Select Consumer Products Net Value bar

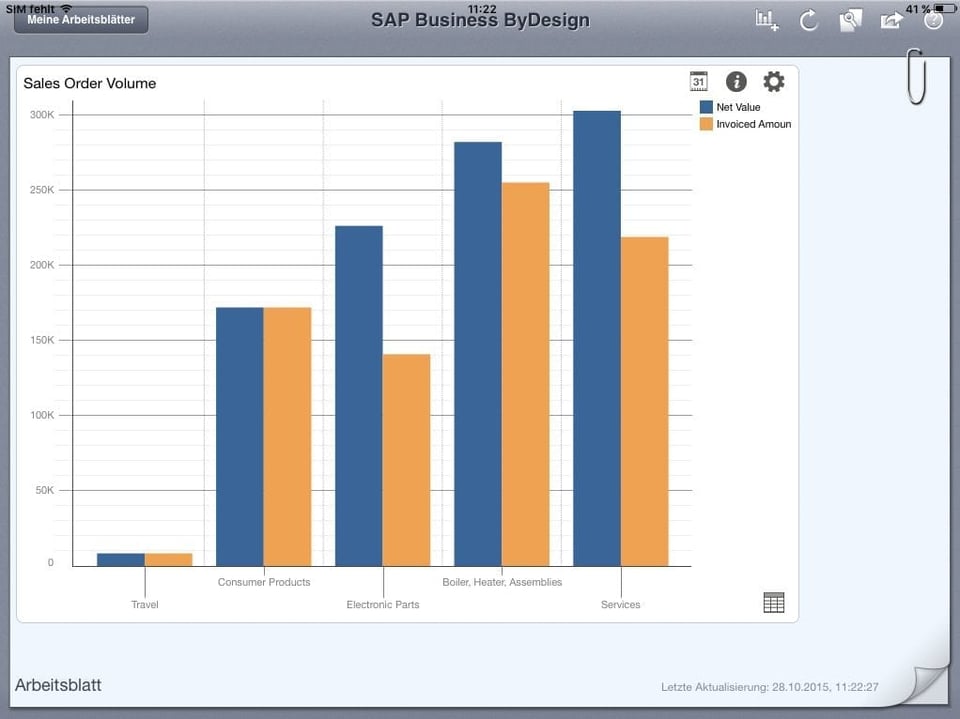click(240, 437)
